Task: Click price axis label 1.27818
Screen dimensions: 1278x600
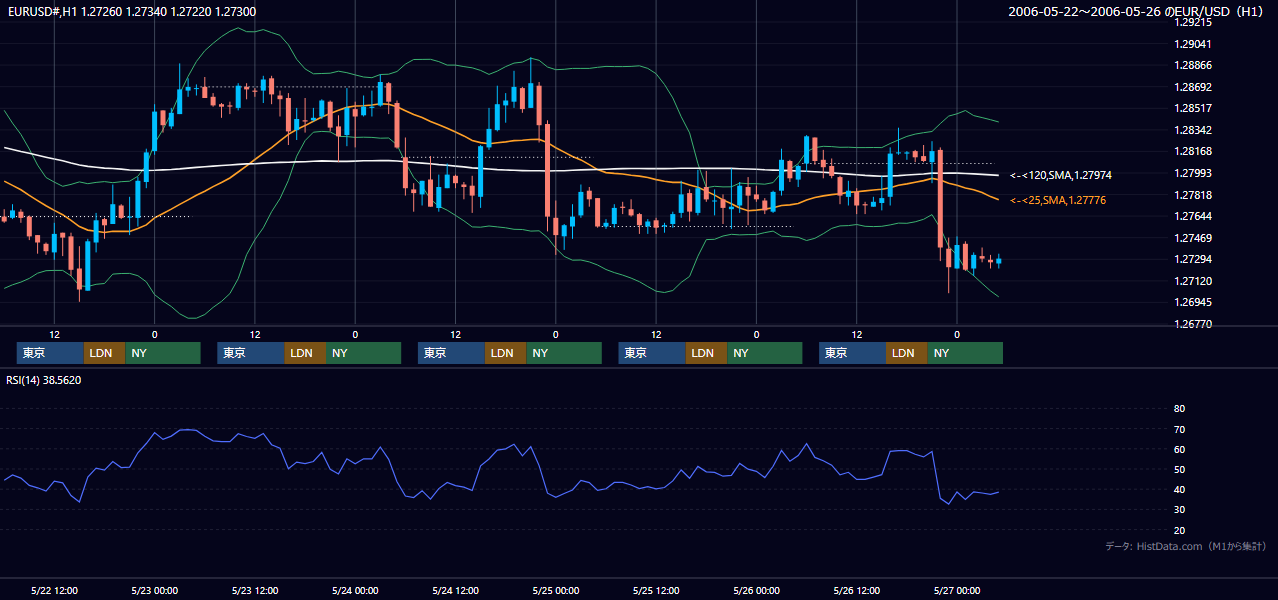Action: 1192,195
